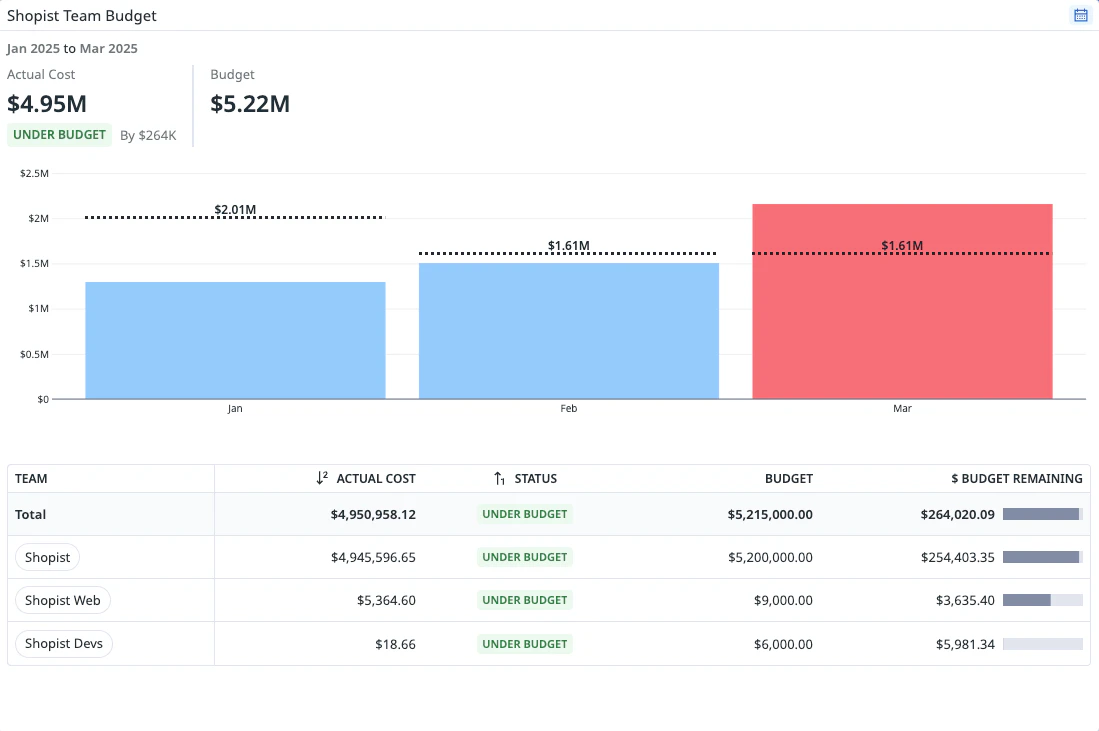Click Shopist Web actual cost $5,364.60
Image resolution: width=1099 pixels, height=731 pixels.
pos(386,600)
